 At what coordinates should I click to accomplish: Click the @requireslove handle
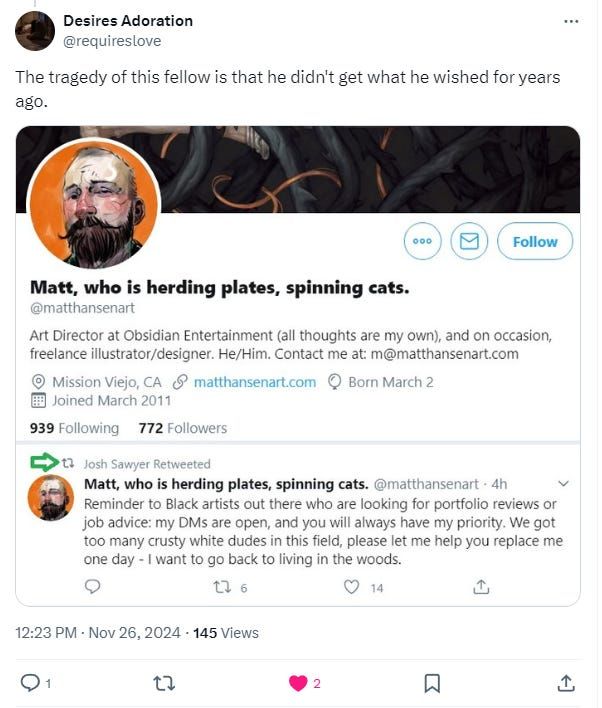click(112, 41)
